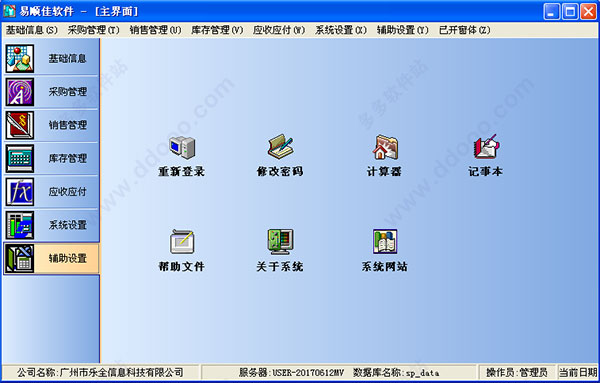Open the 帮助文件 icon
This screenshot has width=600, height=383.
click(182, 242)
